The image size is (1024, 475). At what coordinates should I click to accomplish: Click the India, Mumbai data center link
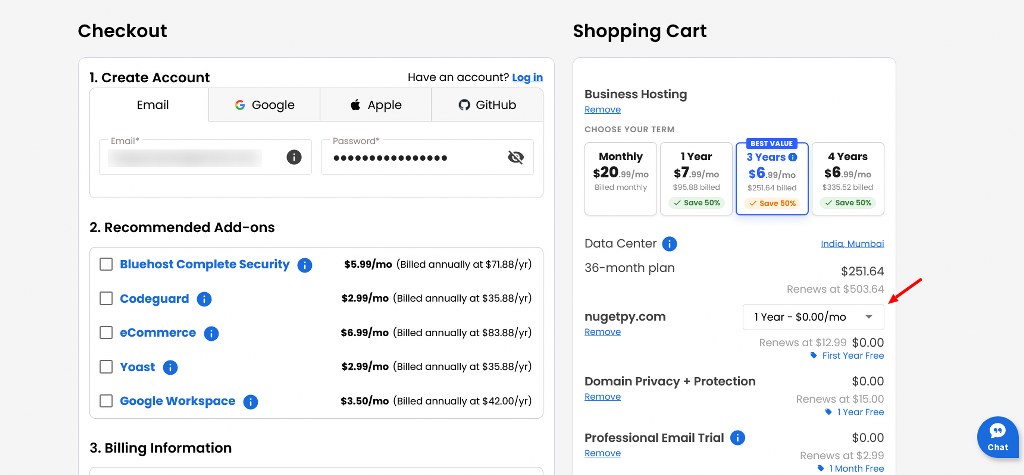pos(852,244)
